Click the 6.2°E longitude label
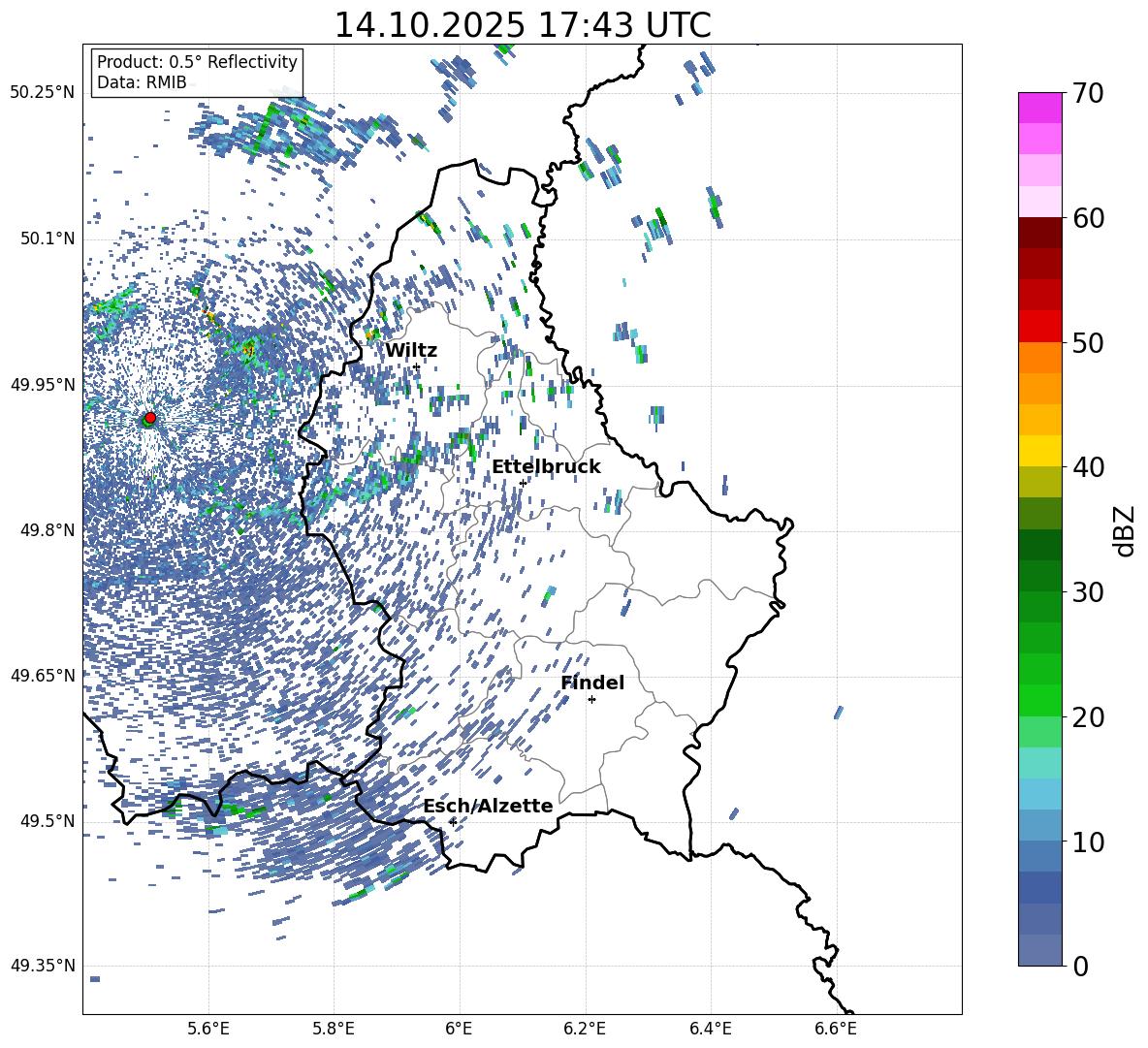 click(585, 1029)
